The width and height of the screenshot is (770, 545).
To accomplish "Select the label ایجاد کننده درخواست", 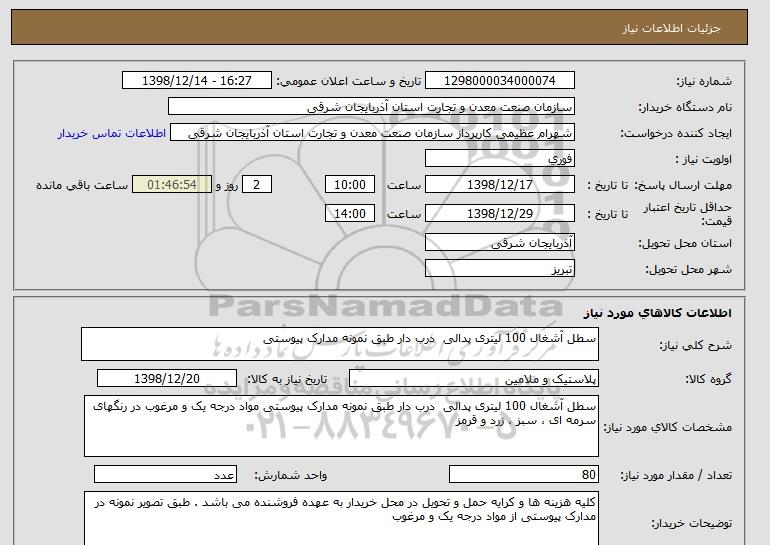I will tap(676, 133).
